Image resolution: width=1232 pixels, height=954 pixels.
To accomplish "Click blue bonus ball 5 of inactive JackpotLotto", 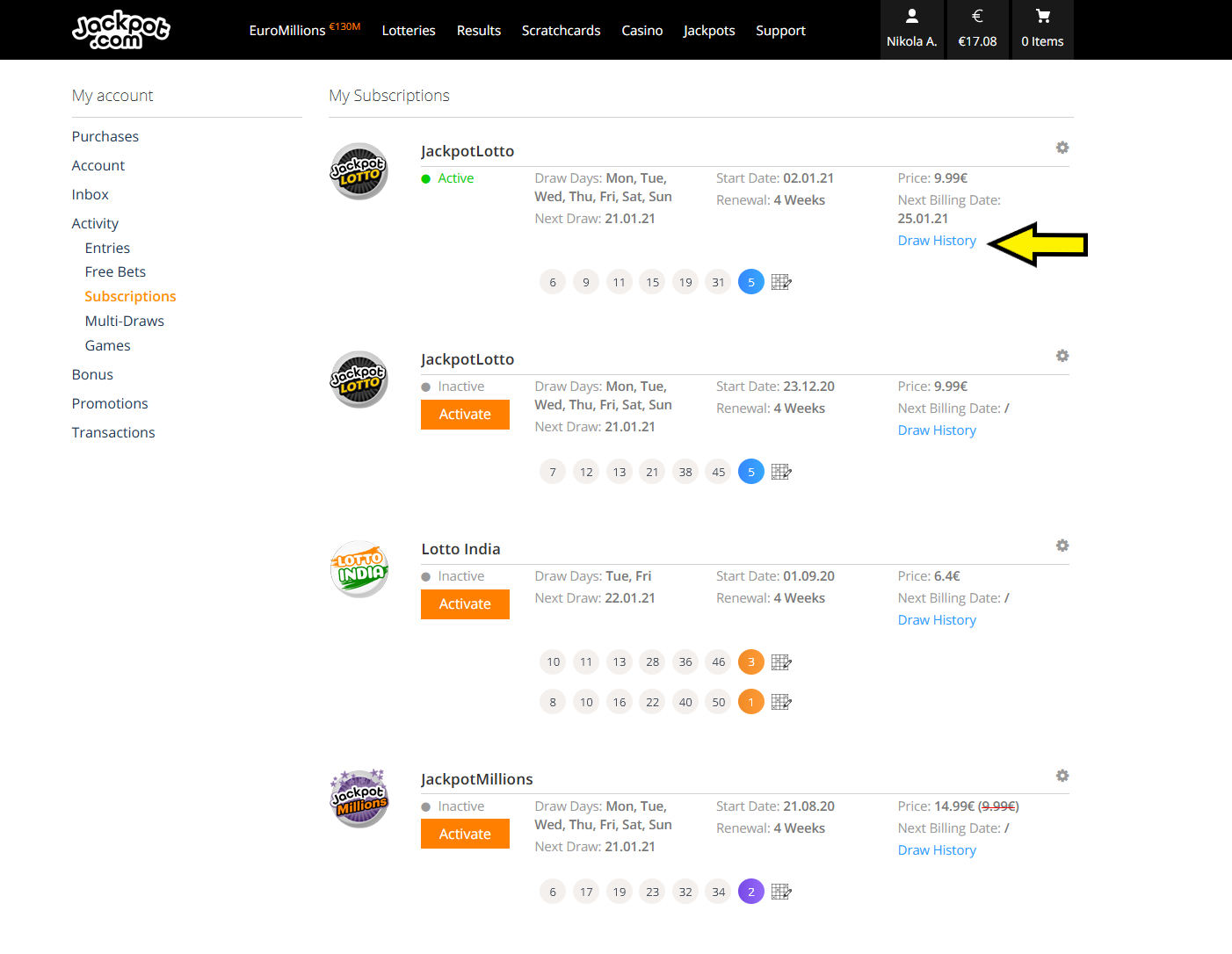I will 751,472.
